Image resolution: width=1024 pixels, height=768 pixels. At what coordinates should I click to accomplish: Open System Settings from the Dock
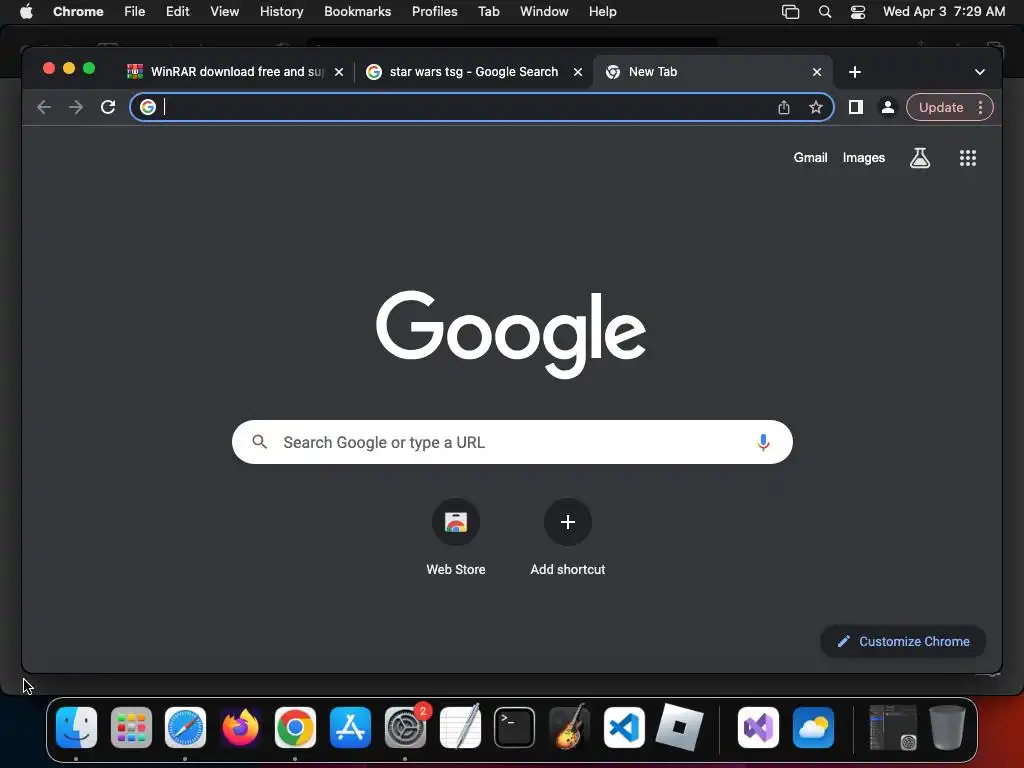tap(405, 728)
